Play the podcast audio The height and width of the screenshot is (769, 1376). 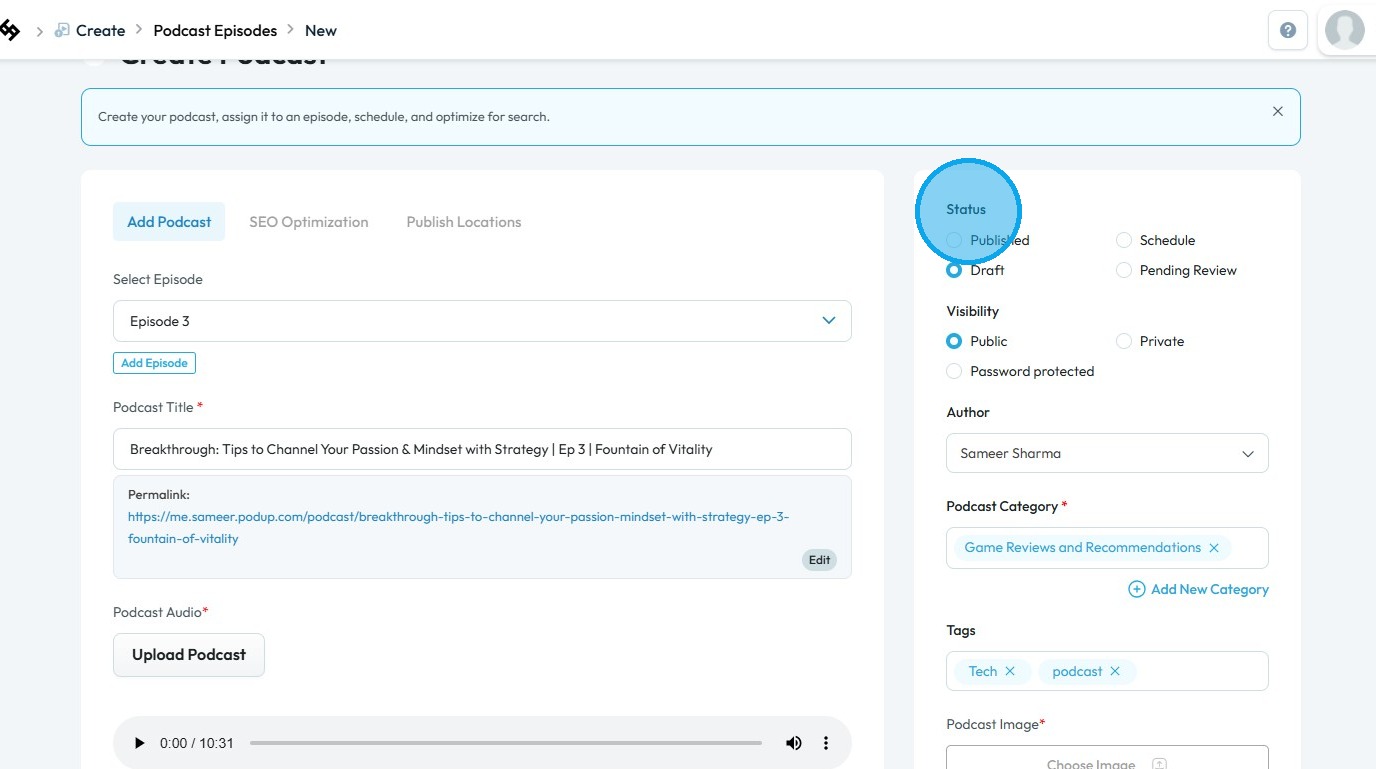pos(140,743)
